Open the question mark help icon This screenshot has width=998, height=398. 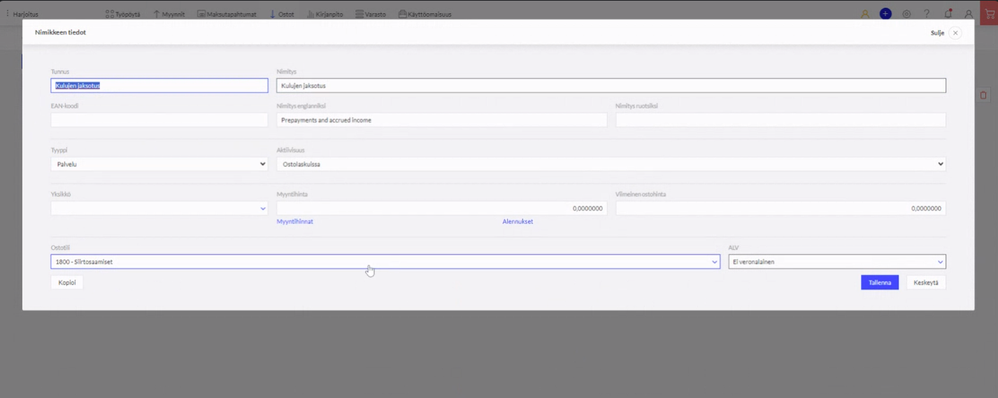click(x=927, y=13)
